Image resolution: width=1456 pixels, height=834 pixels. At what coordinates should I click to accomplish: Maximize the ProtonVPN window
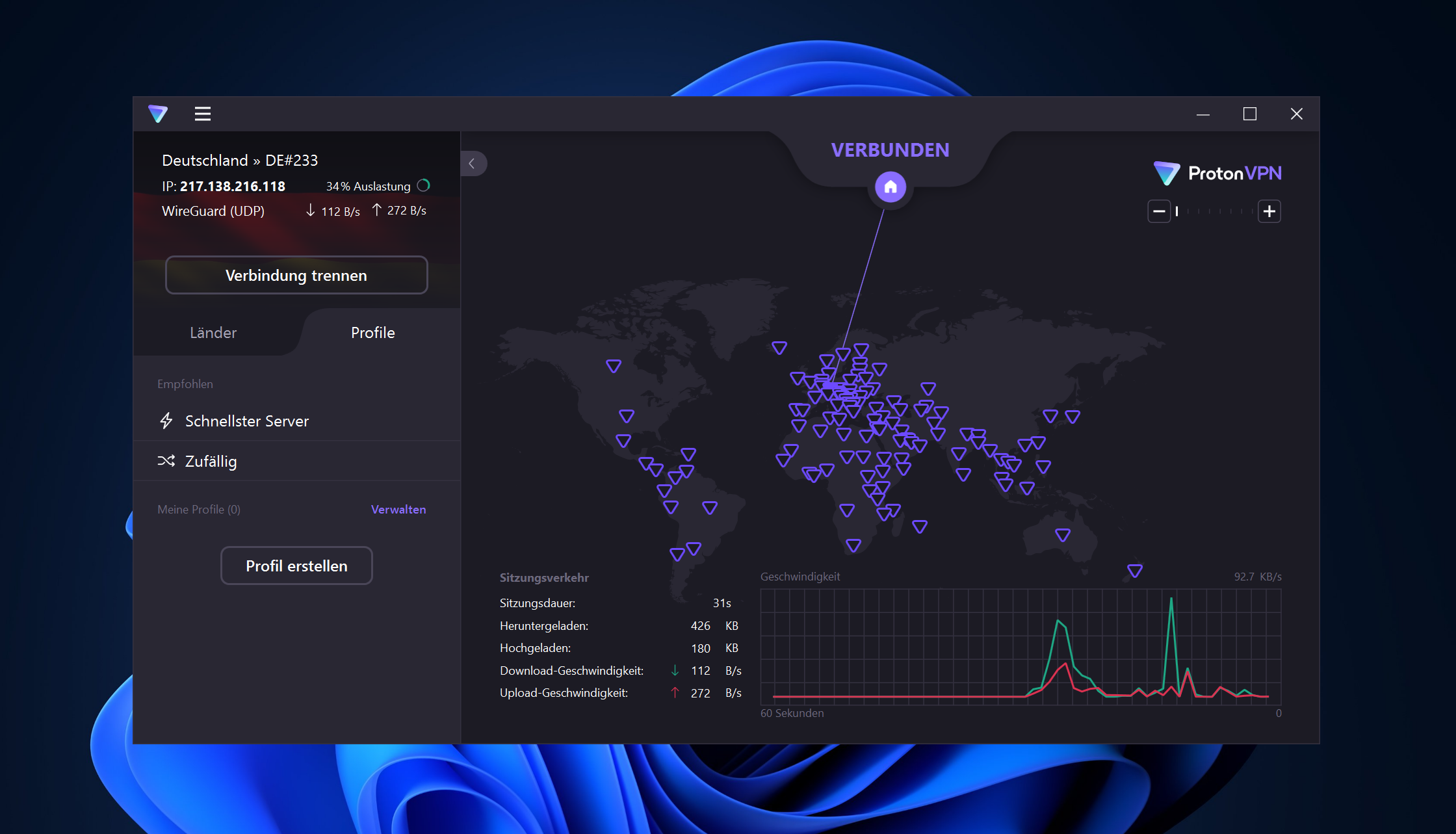[1250, 114]
